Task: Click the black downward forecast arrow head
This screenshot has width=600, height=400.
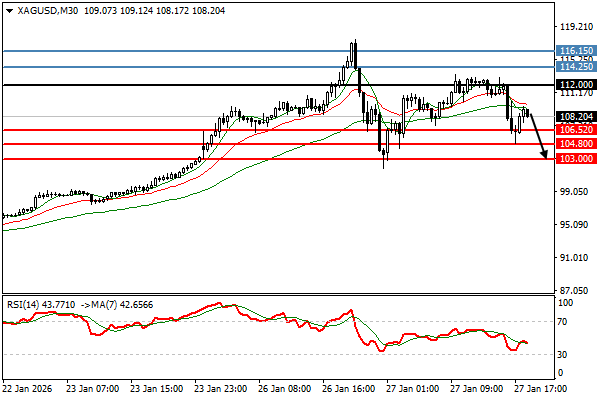Action: pyautogui.click(x=544, y=154)
